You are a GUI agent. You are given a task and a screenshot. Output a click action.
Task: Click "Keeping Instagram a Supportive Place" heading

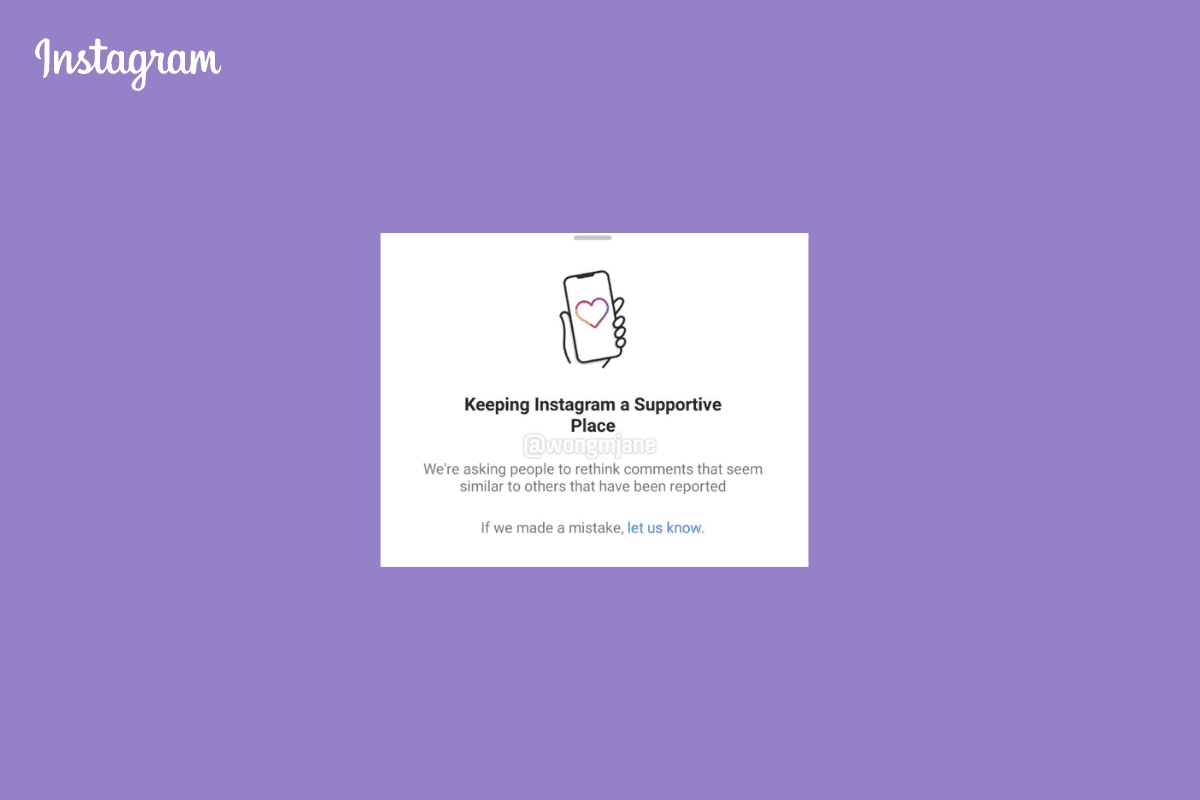pyautogui.click(x=593, y=415)
